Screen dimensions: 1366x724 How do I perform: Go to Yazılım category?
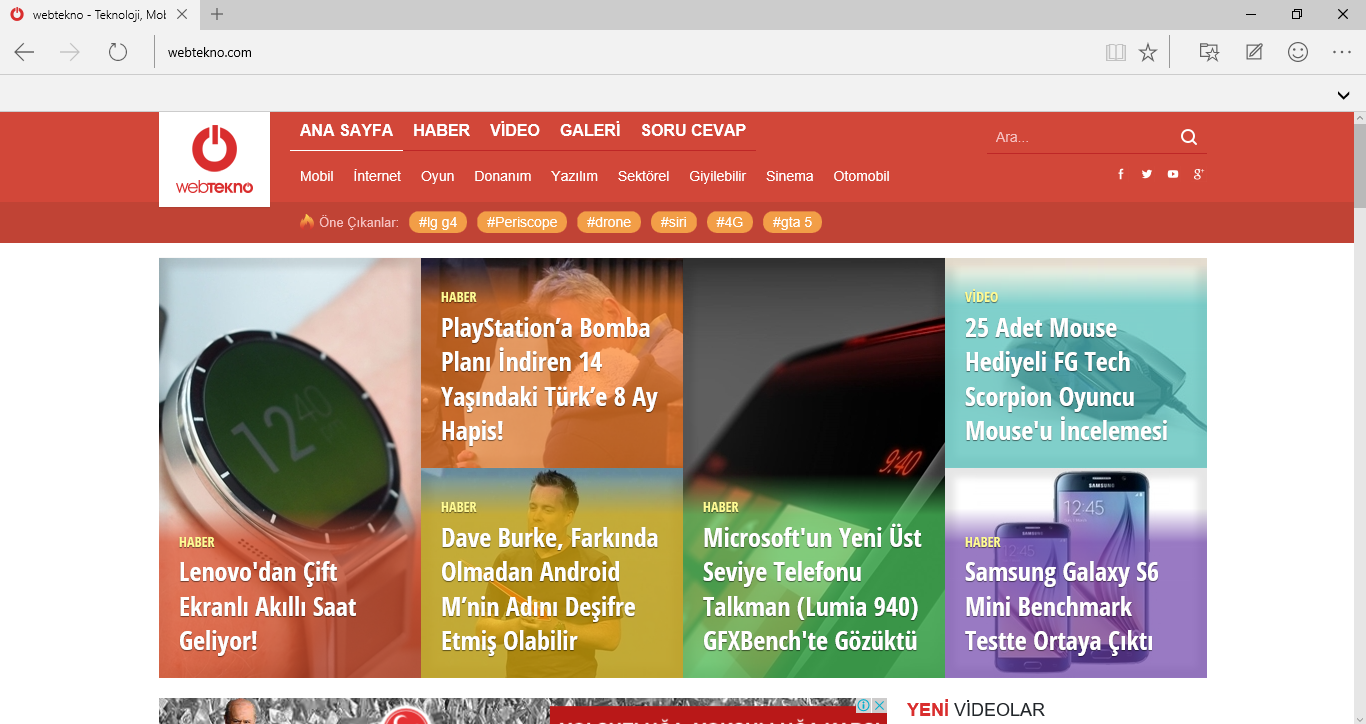[x=574, y=176]
